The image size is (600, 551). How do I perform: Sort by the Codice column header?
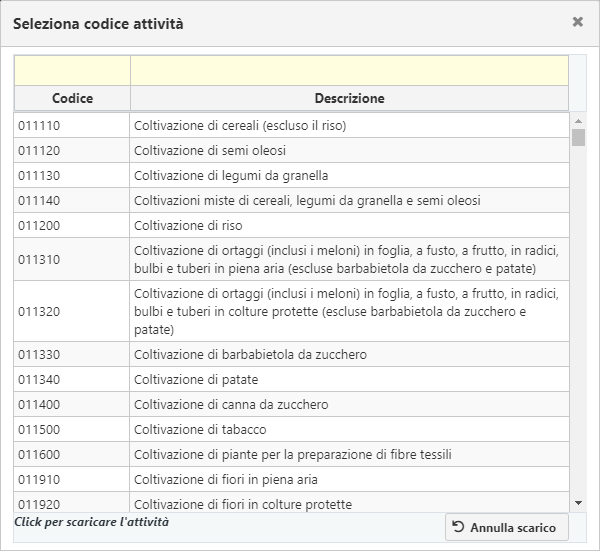pos(72,98)
